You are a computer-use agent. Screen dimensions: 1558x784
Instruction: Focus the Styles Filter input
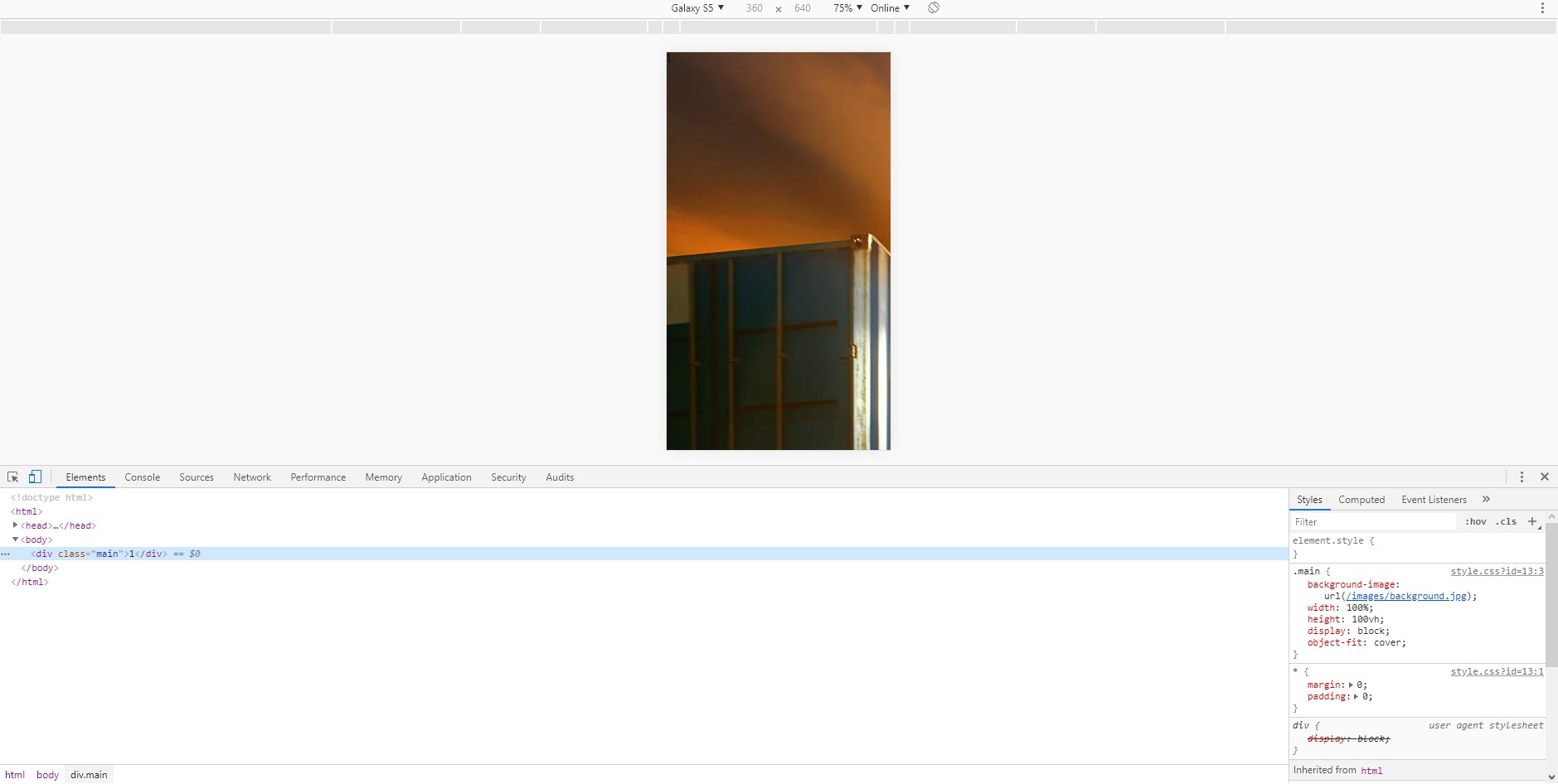pos(1373,521)
